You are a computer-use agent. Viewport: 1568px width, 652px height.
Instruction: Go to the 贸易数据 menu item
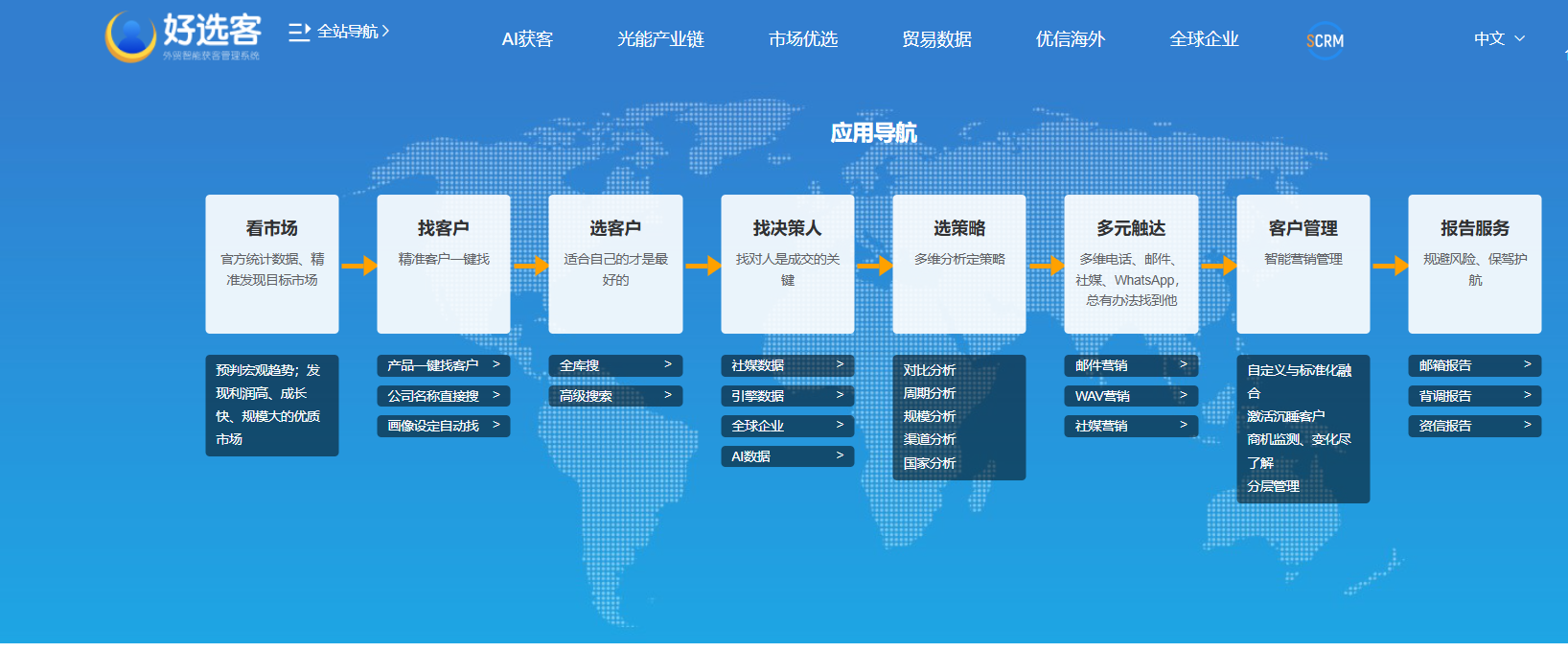(936, 39)
